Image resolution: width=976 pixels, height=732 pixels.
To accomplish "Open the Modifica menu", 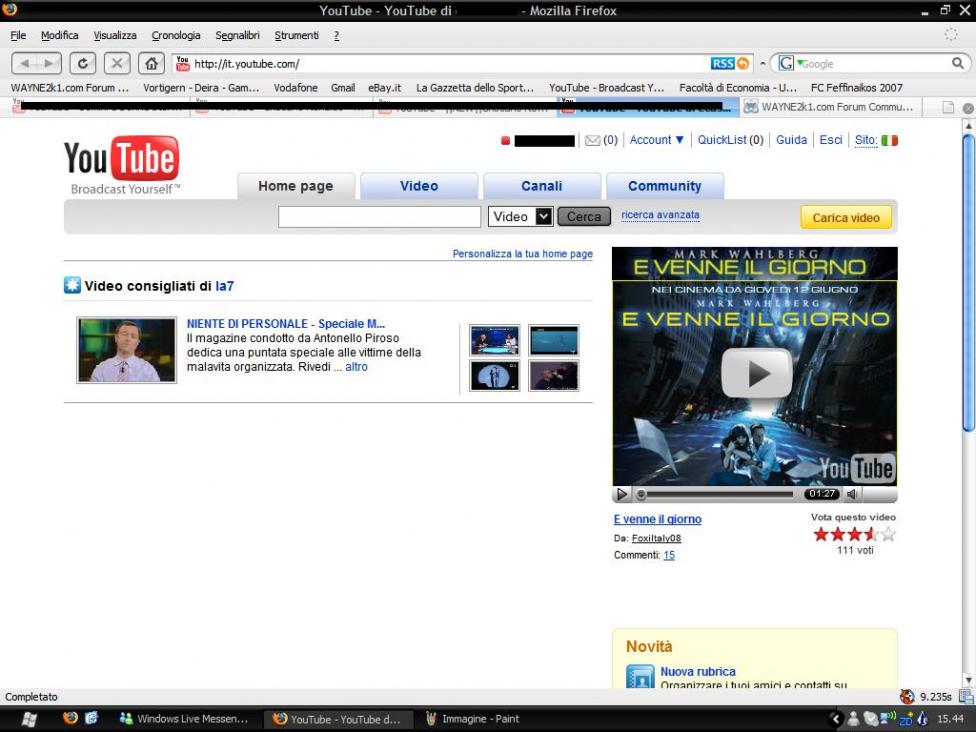I will point(60,35).
